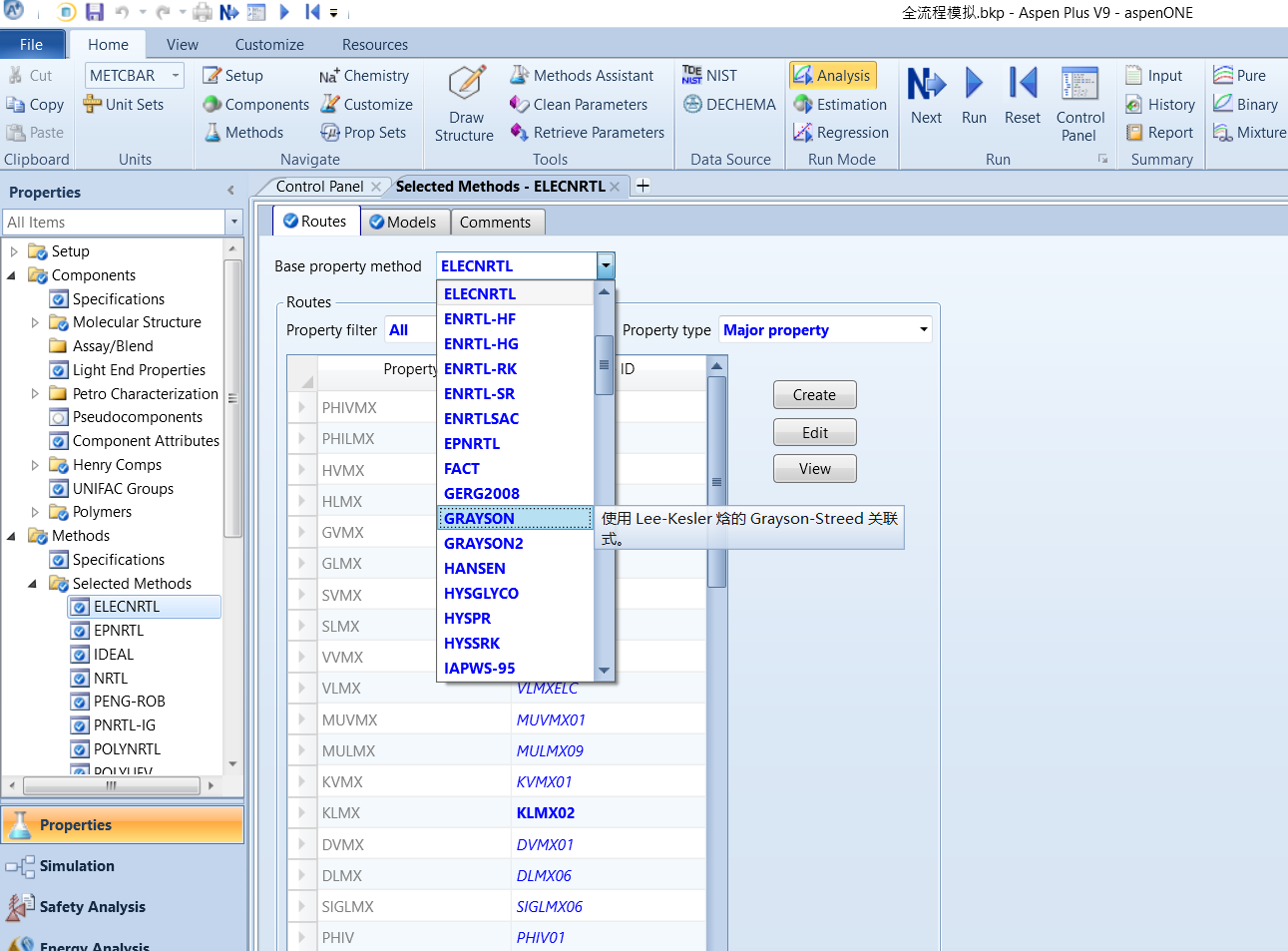1288x951 pixels.
Task: Open Components in Navigate group
Action: tap(255, 104)
